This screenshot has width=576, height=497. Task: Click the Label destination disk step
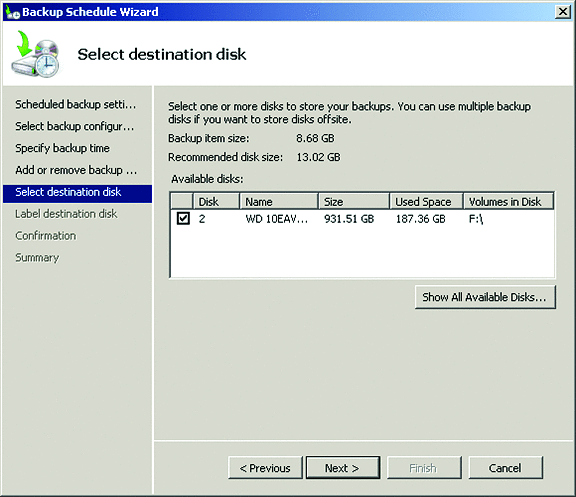(x=66, y=214)
